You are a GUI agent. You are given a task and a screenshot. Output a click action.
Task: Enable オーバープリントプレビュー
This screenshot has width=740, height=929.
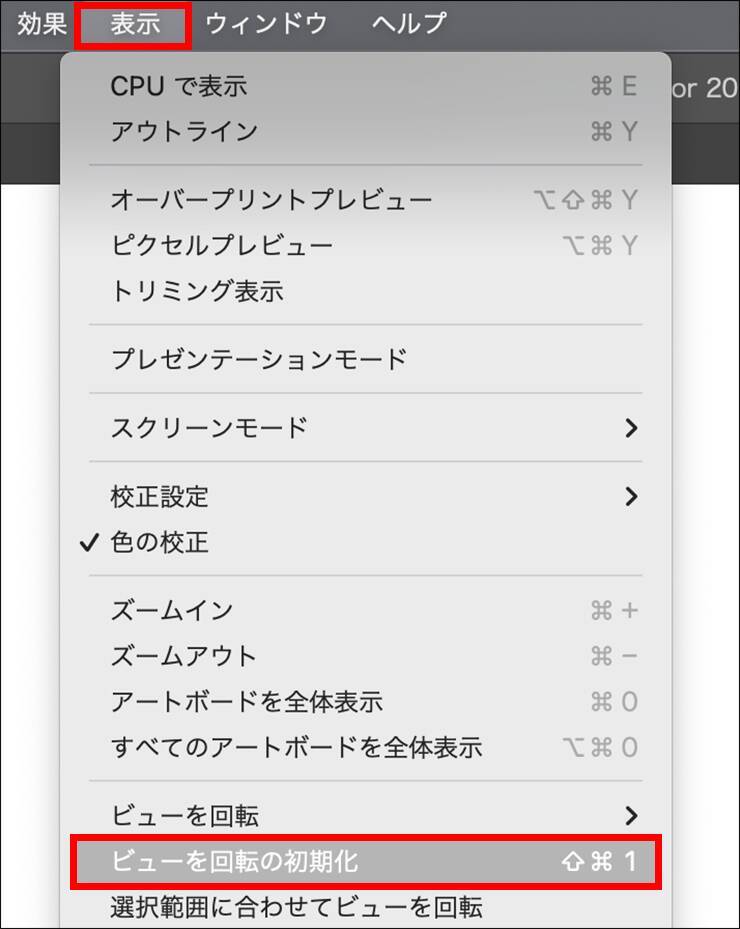366,200
